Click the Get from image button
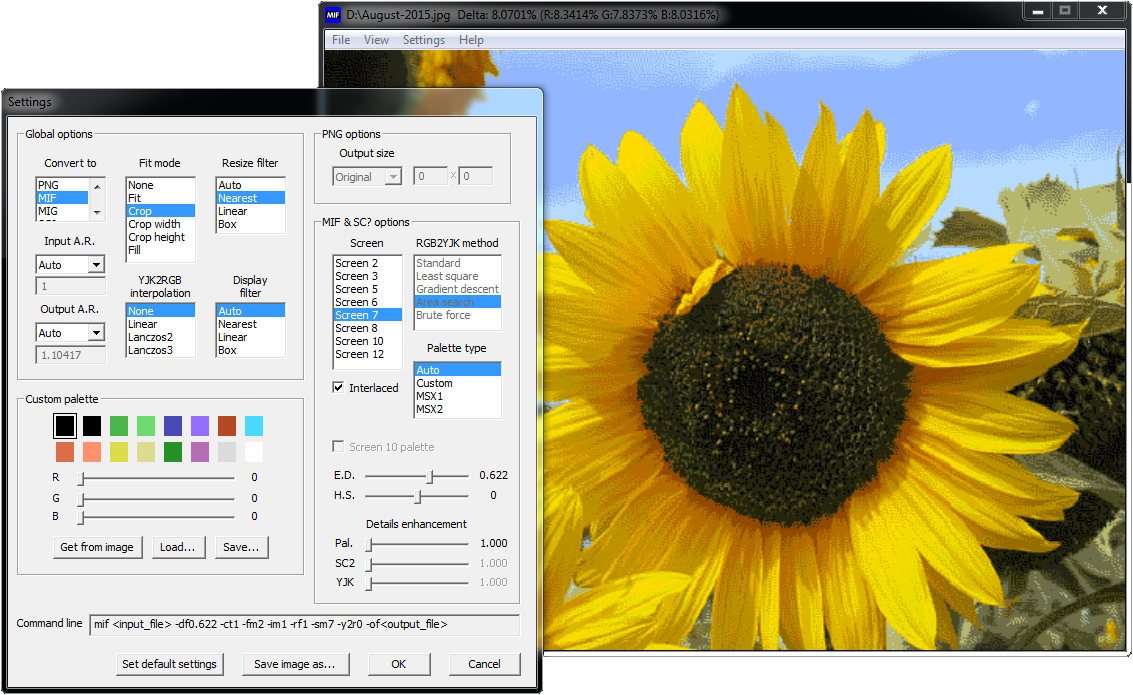The width and height of the screenshot is (1133, 695). click(x=97, y=547)
